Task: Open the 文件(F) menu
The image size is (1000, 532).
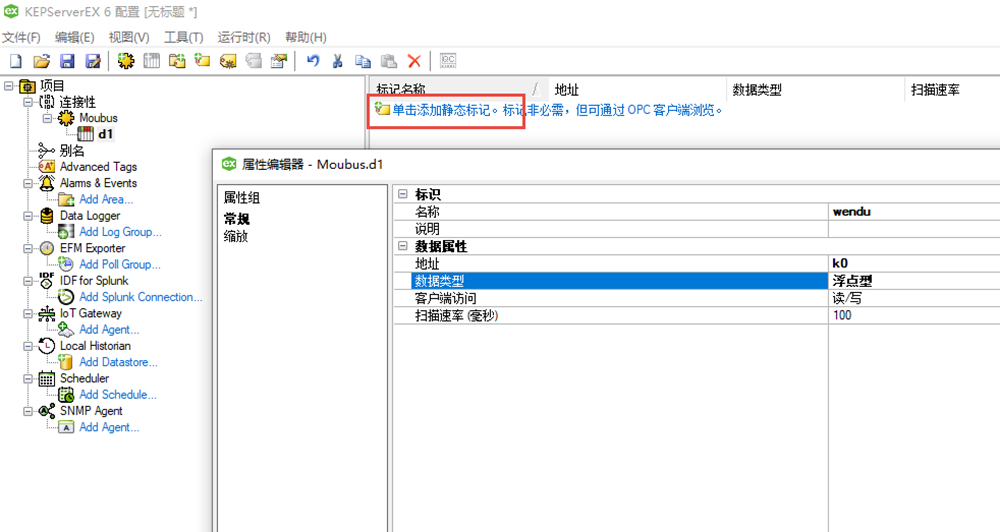Action: (21, 38)
